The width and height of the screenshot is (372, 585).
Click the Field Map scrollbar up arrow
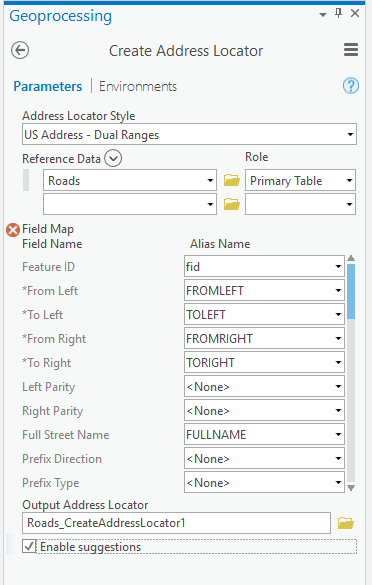pyautogui.click(x=351, y=258)
